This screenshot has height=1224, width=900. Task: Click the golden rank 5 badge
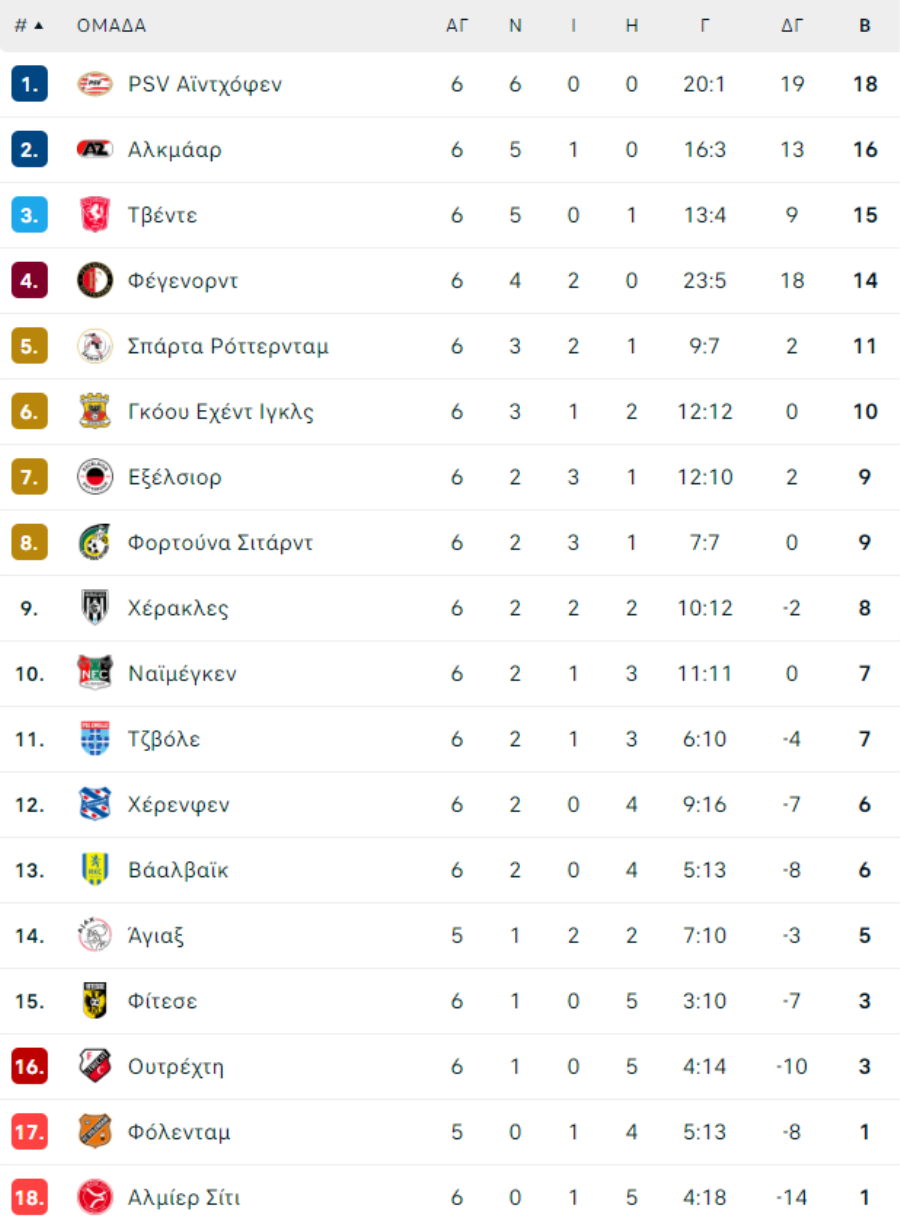pyautogui.click(x=29, y=346)
